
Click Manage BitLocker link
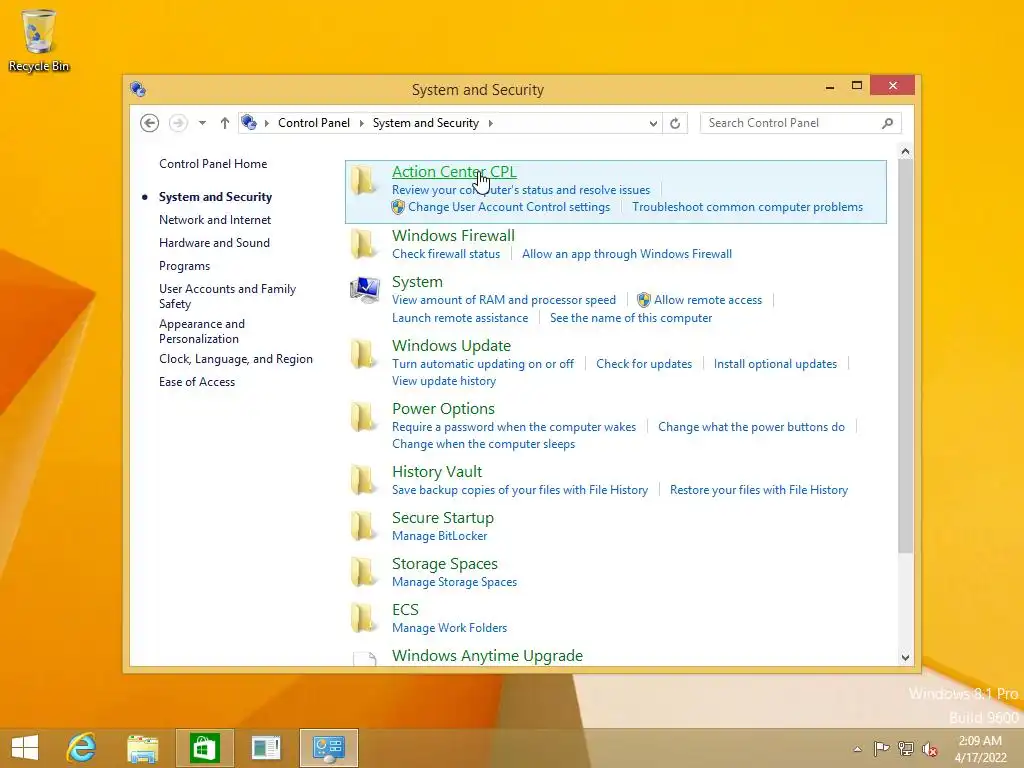(x=440, y=536)
